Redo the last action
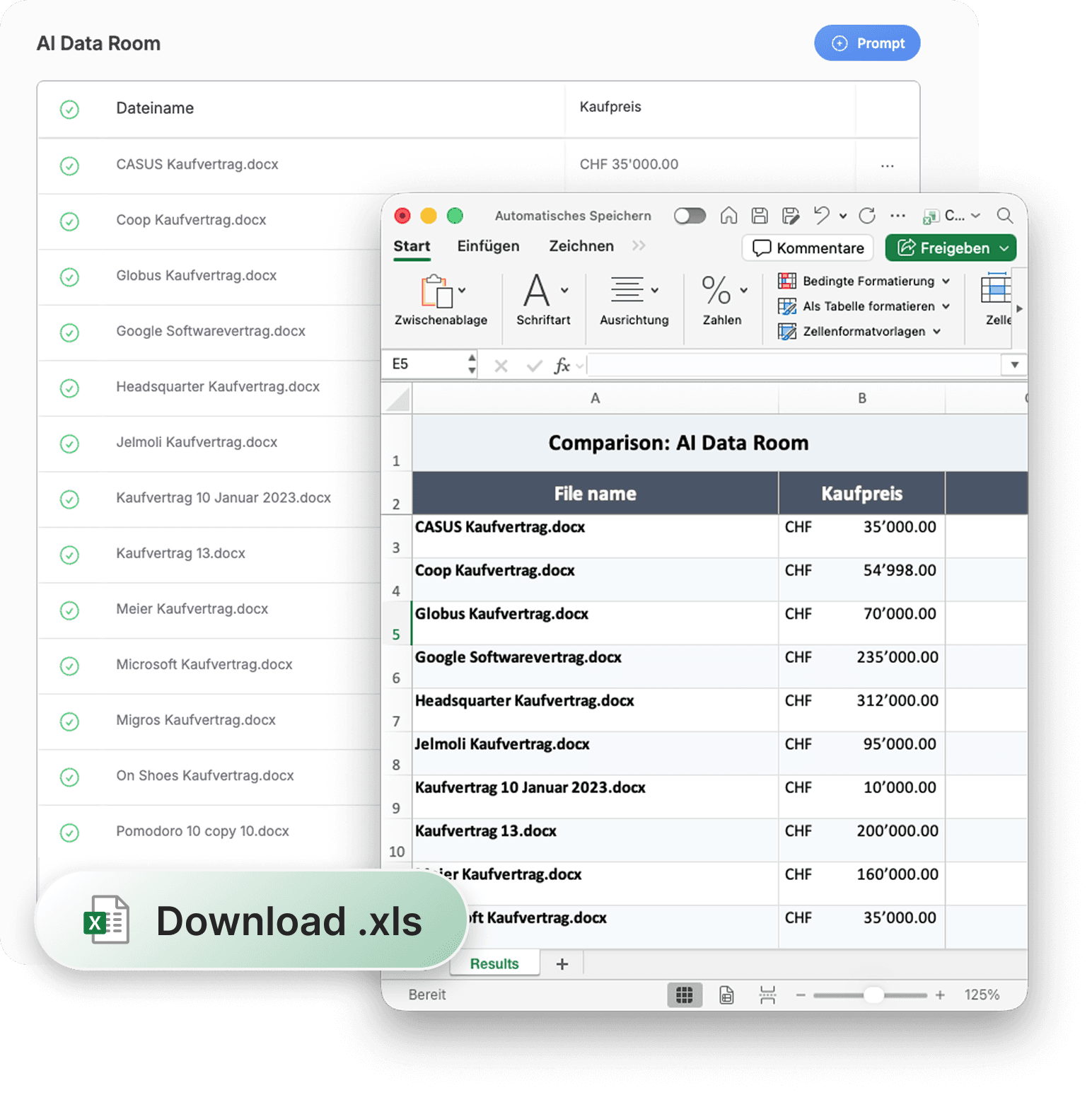This screenshot has height=1095, width=1092. point(867,216)
